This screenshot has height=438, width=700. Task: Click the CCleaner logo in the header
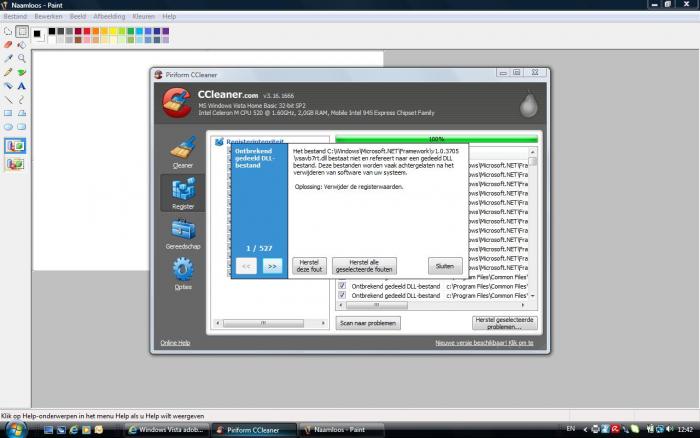[x=177, y=103]
